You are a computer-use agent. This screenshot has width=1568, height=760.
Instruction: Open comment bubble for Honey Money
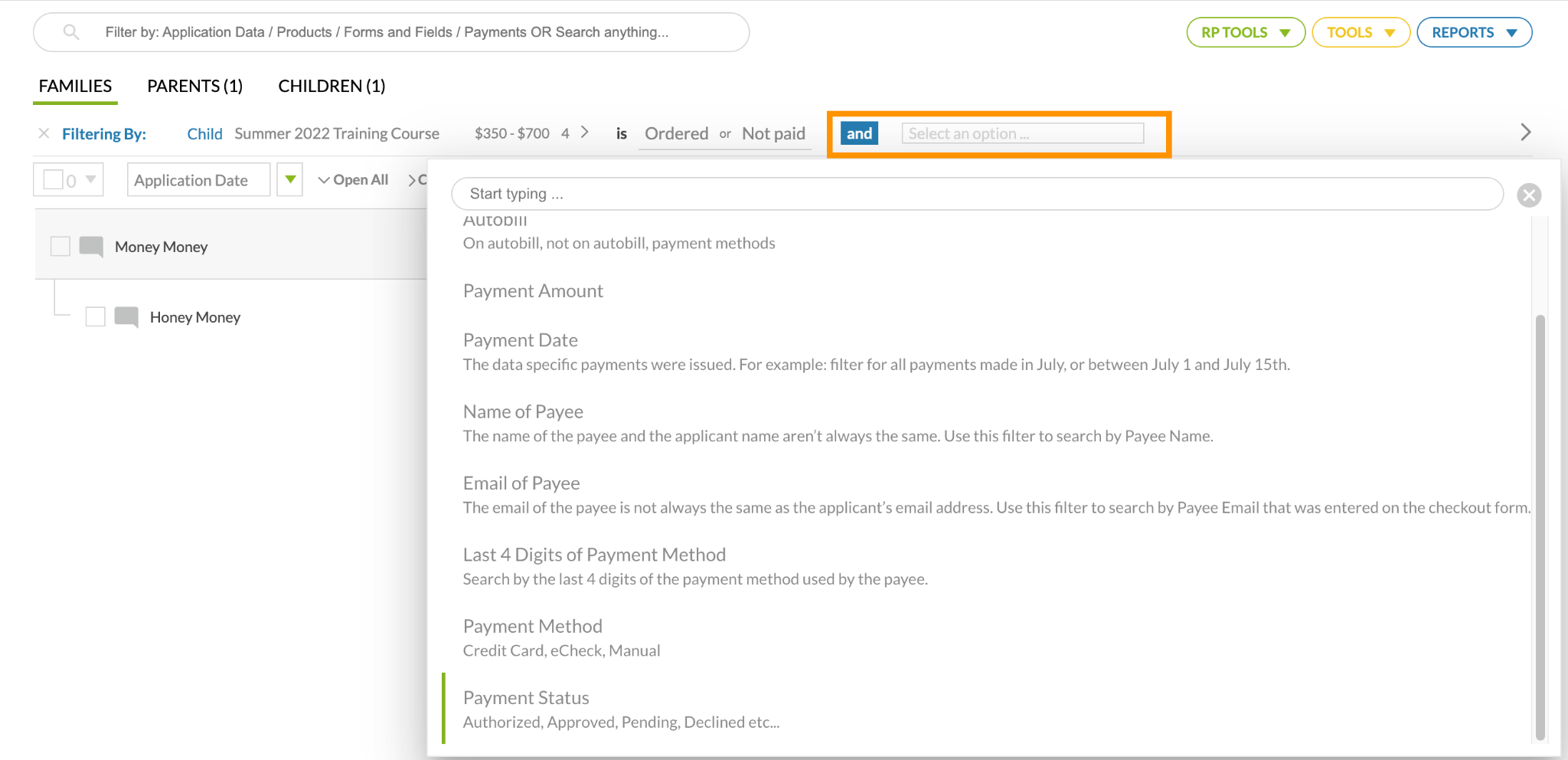coord(126,317)
